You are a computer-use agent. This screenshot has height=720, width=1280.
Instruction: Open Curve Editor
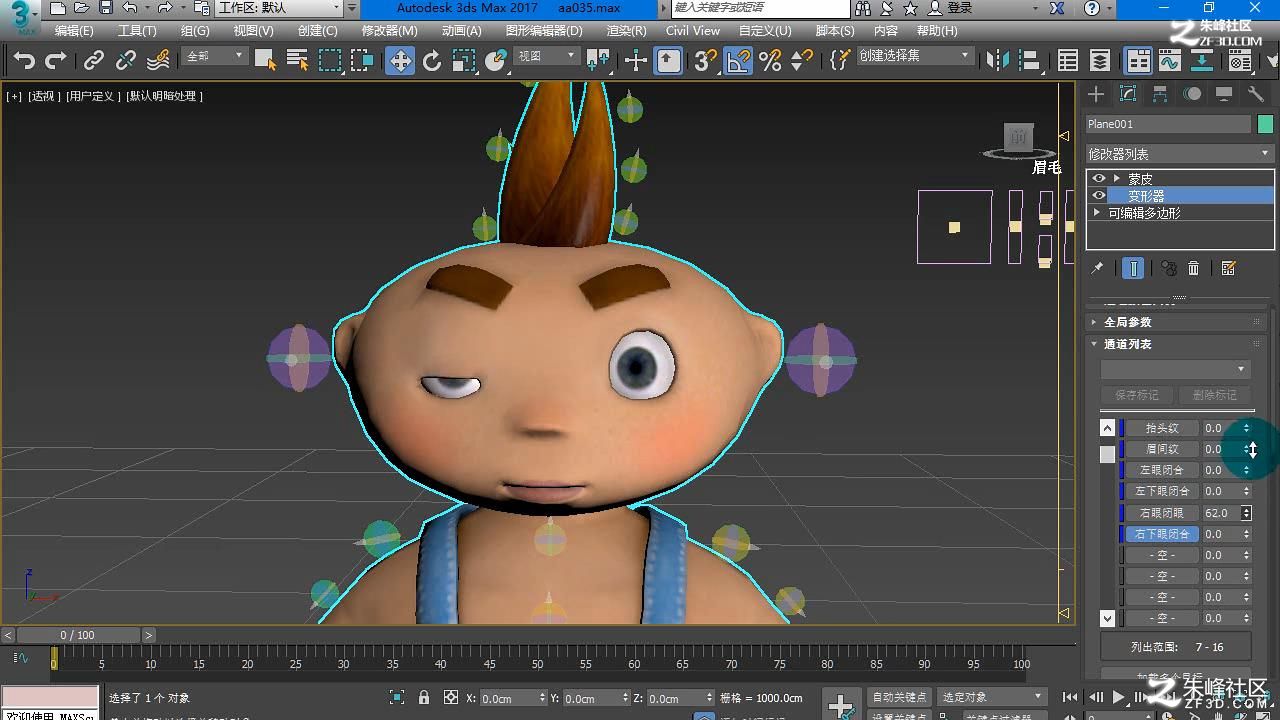click(1170, 61)
